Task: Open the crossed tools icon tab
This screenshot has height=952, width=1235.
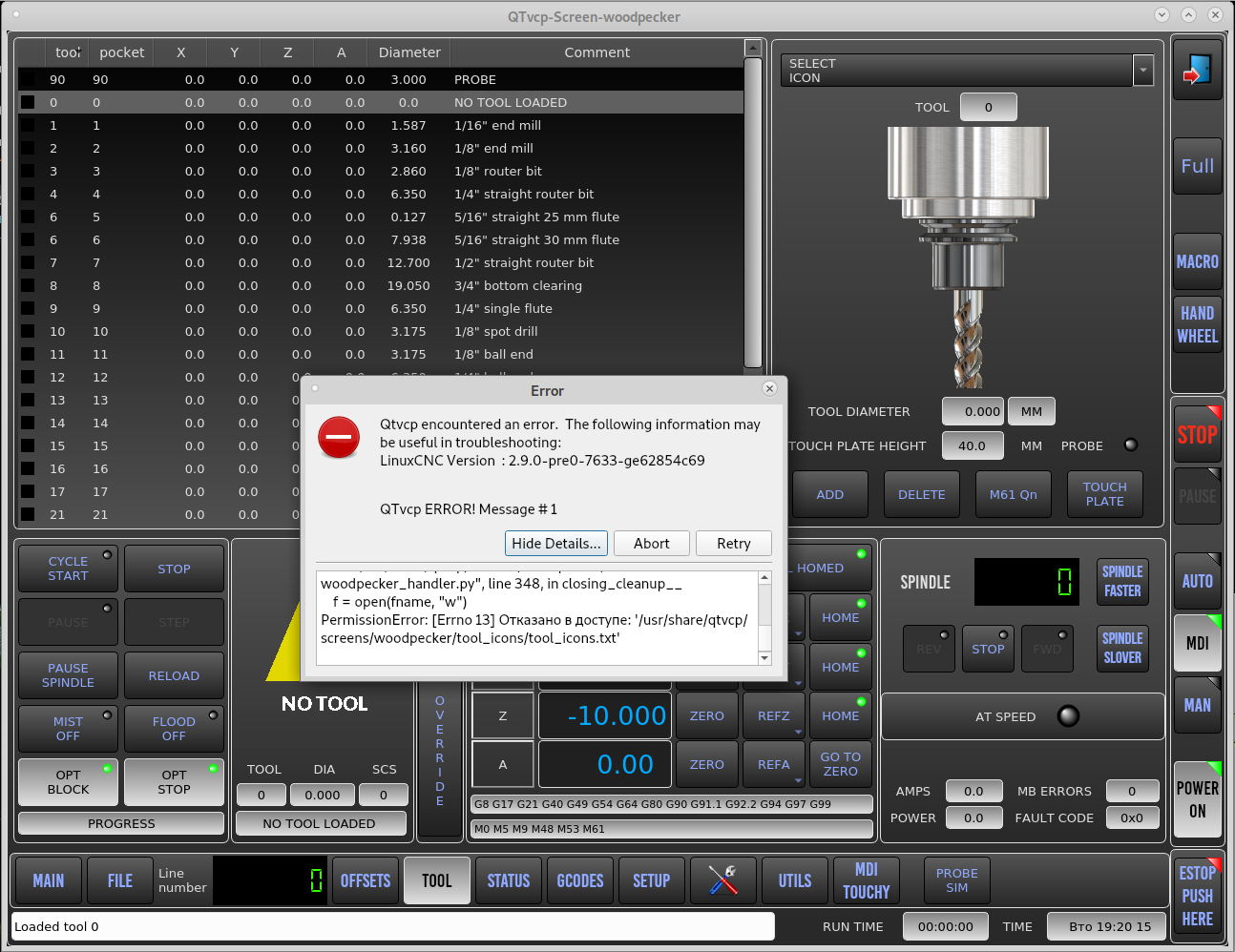Action: click(x=723, y=880)
